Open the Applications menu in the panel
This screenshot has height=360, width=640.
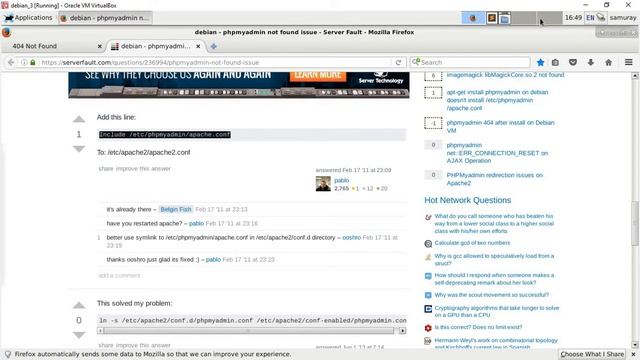click(28, 18)
